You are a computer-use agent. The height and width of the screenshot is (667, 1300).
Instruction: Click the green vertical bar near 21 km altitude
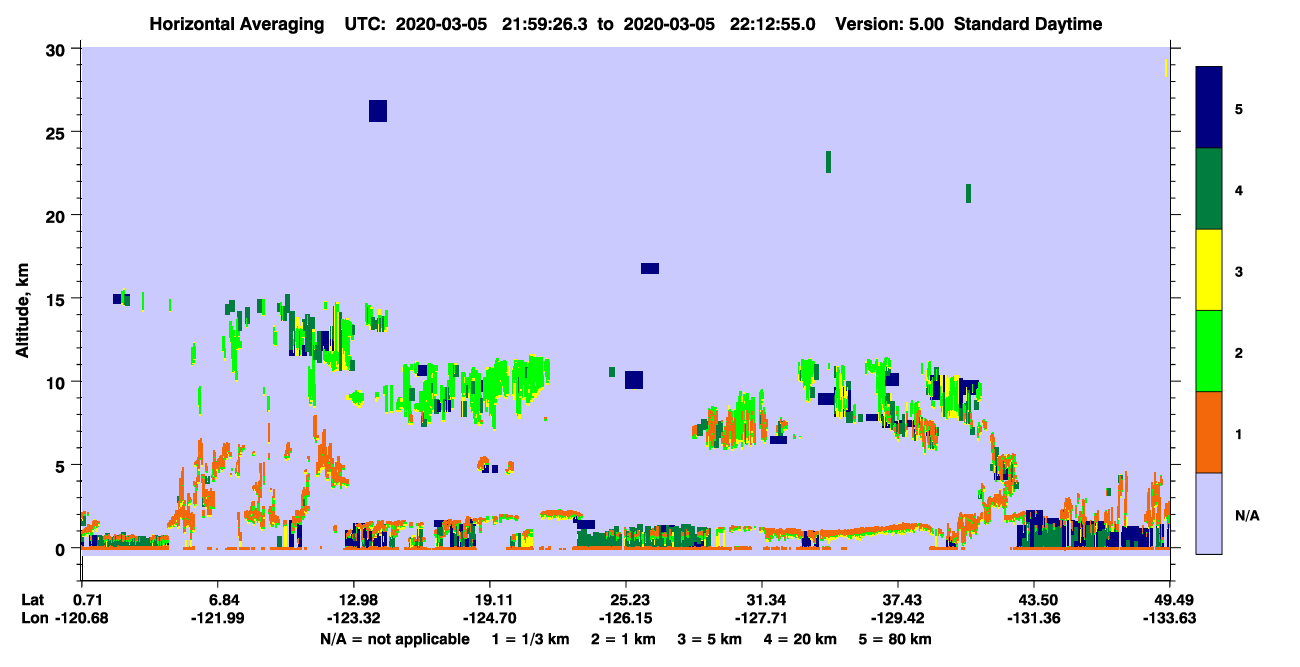point(968,193)
